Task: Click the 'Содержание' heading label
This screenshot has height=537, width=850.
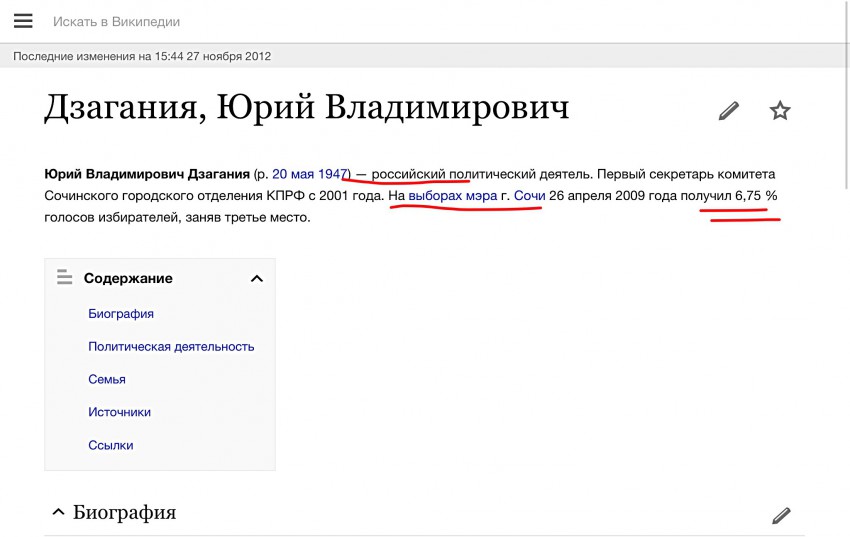Action: point(128,278)
